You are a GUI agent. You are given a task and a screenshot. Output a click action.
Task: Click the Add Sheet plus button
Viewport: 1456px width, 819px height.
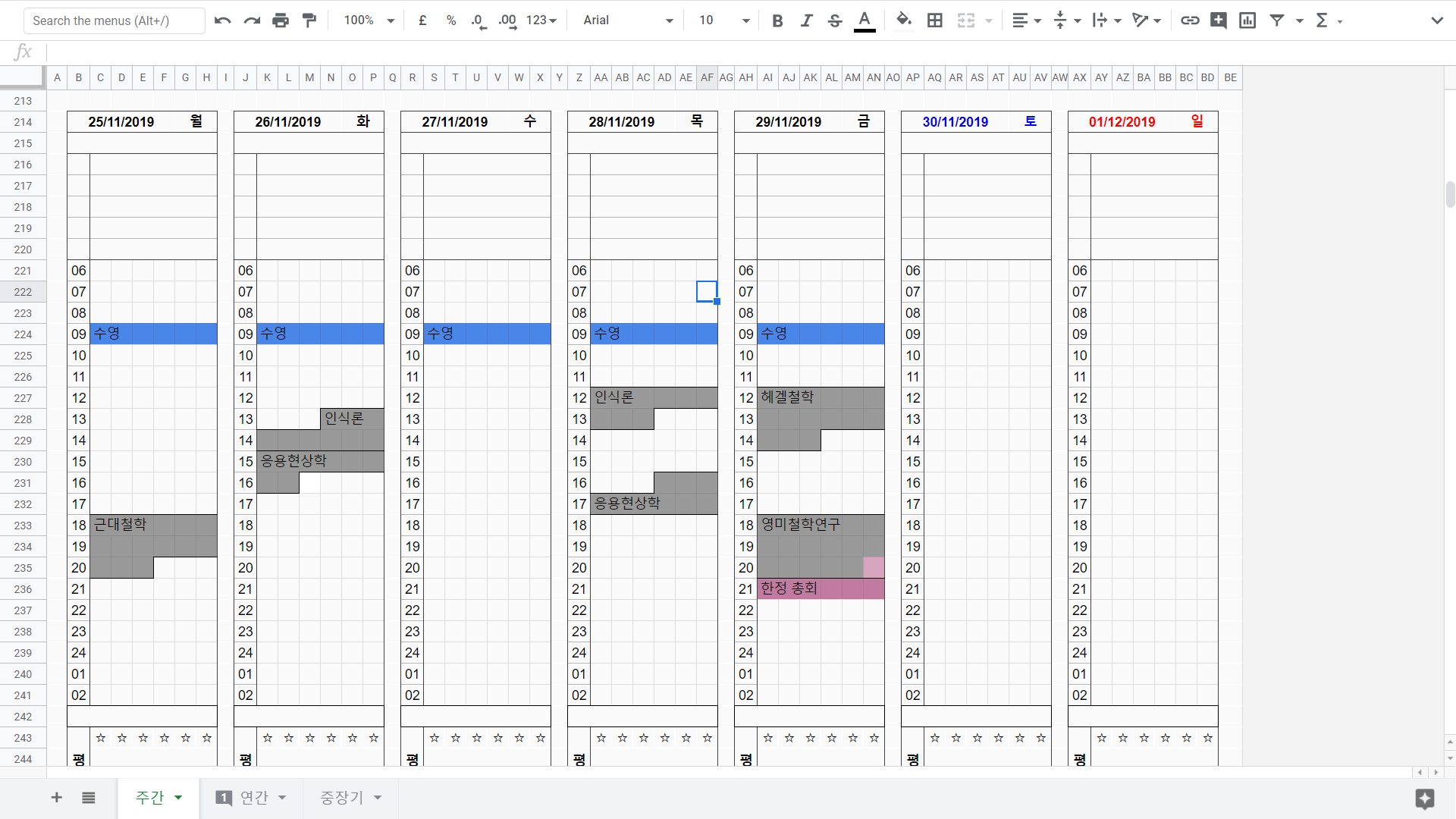(x=56, y=798)
